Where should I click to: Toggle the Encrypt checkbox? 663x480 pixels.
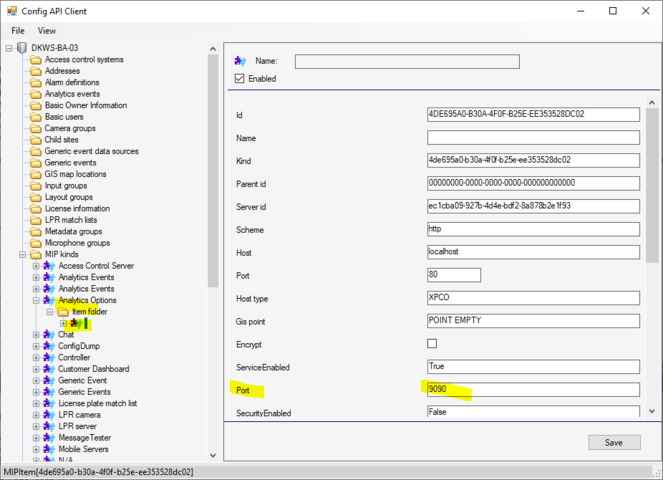point(432,344)
